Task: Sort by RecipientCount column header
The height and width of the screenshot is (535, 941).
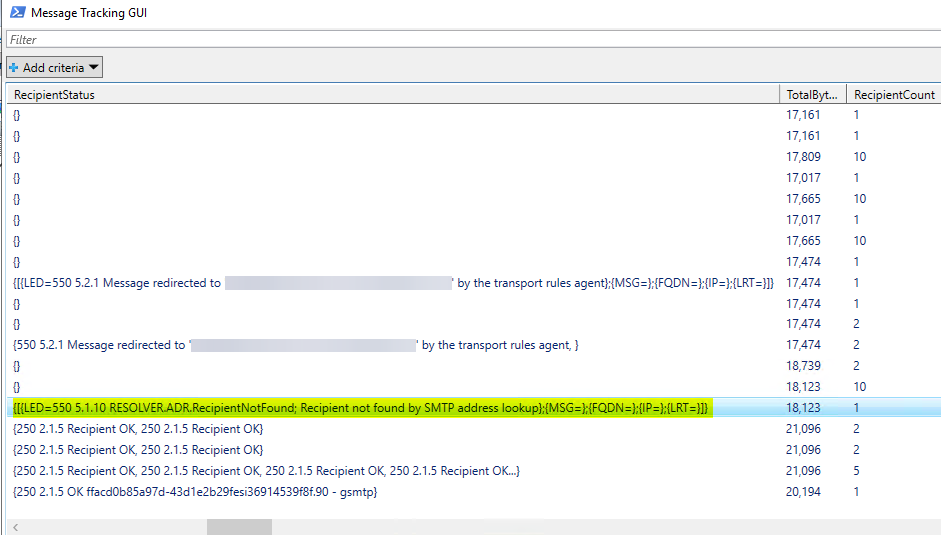Action: 893,95
